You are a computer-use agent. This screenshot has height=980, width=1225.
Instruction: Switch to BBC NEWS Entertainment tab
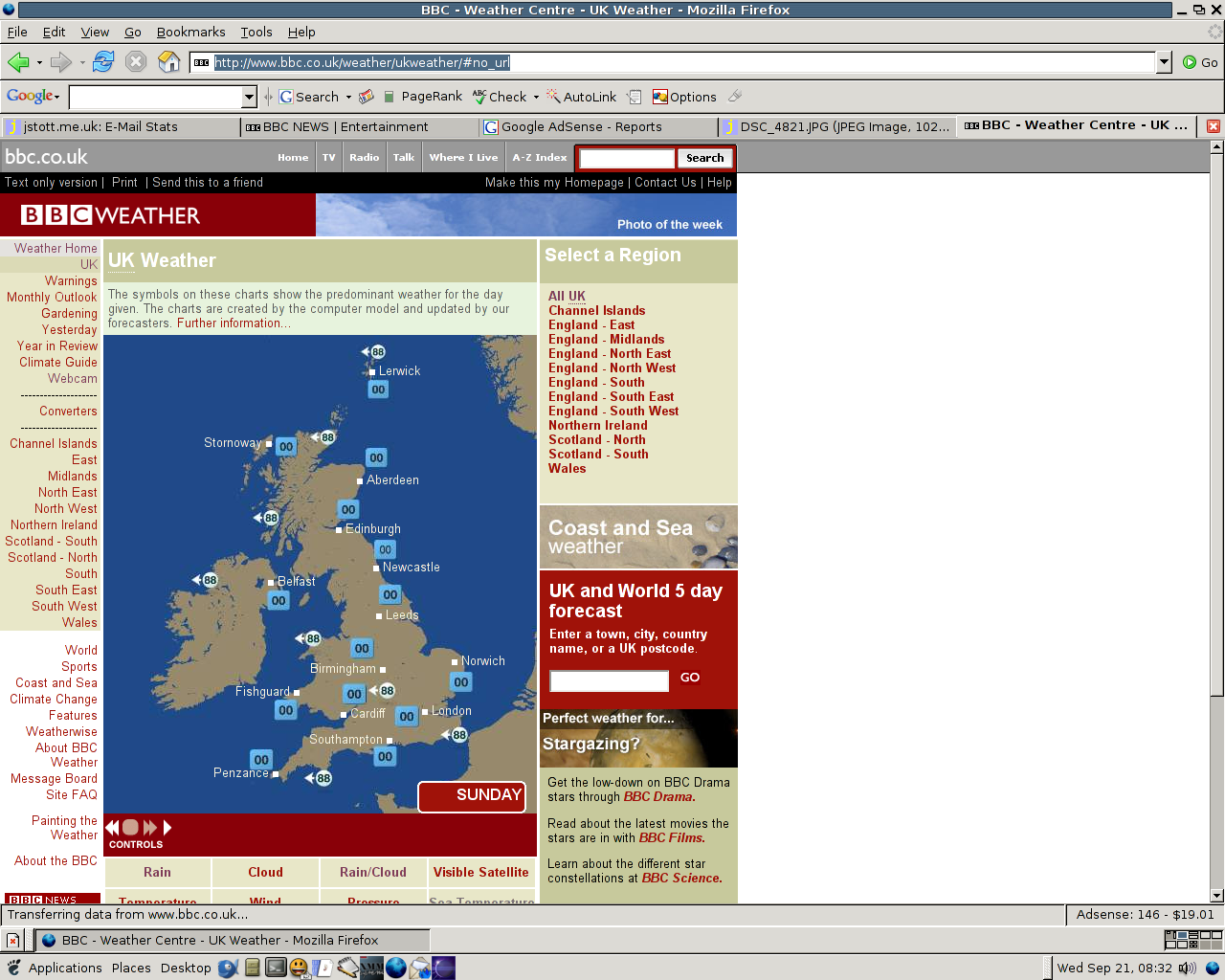(359, 126)
